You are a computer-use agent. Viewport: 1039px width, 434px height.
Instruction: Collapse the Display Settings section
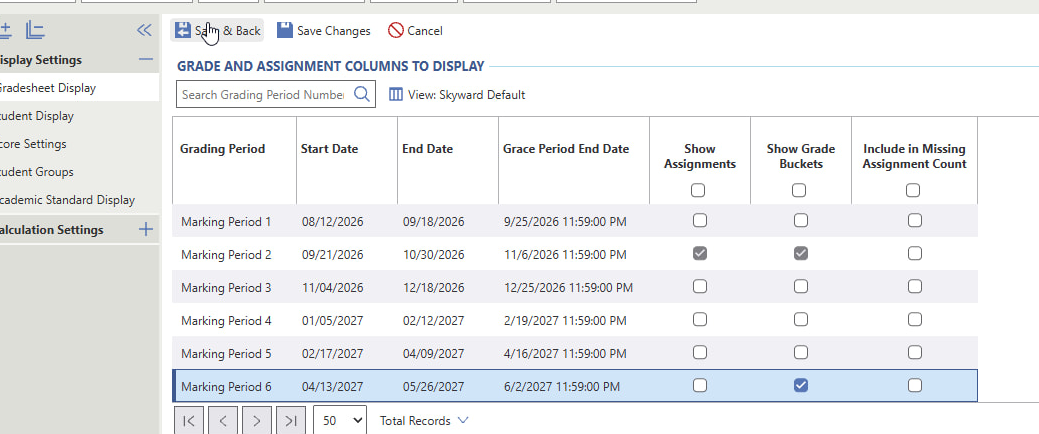146,60
